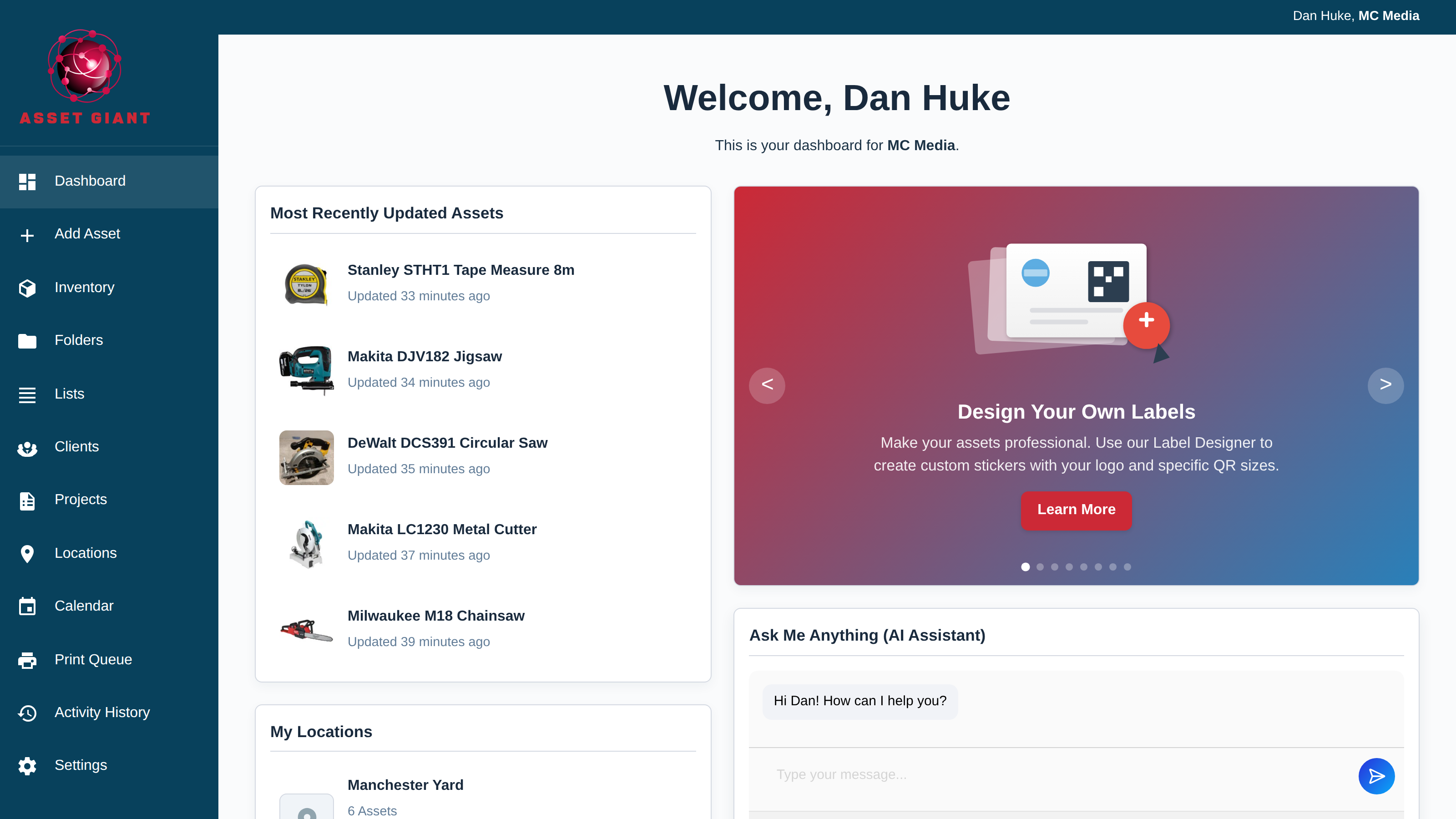Open the Dashboard menu item

[109, 182]
